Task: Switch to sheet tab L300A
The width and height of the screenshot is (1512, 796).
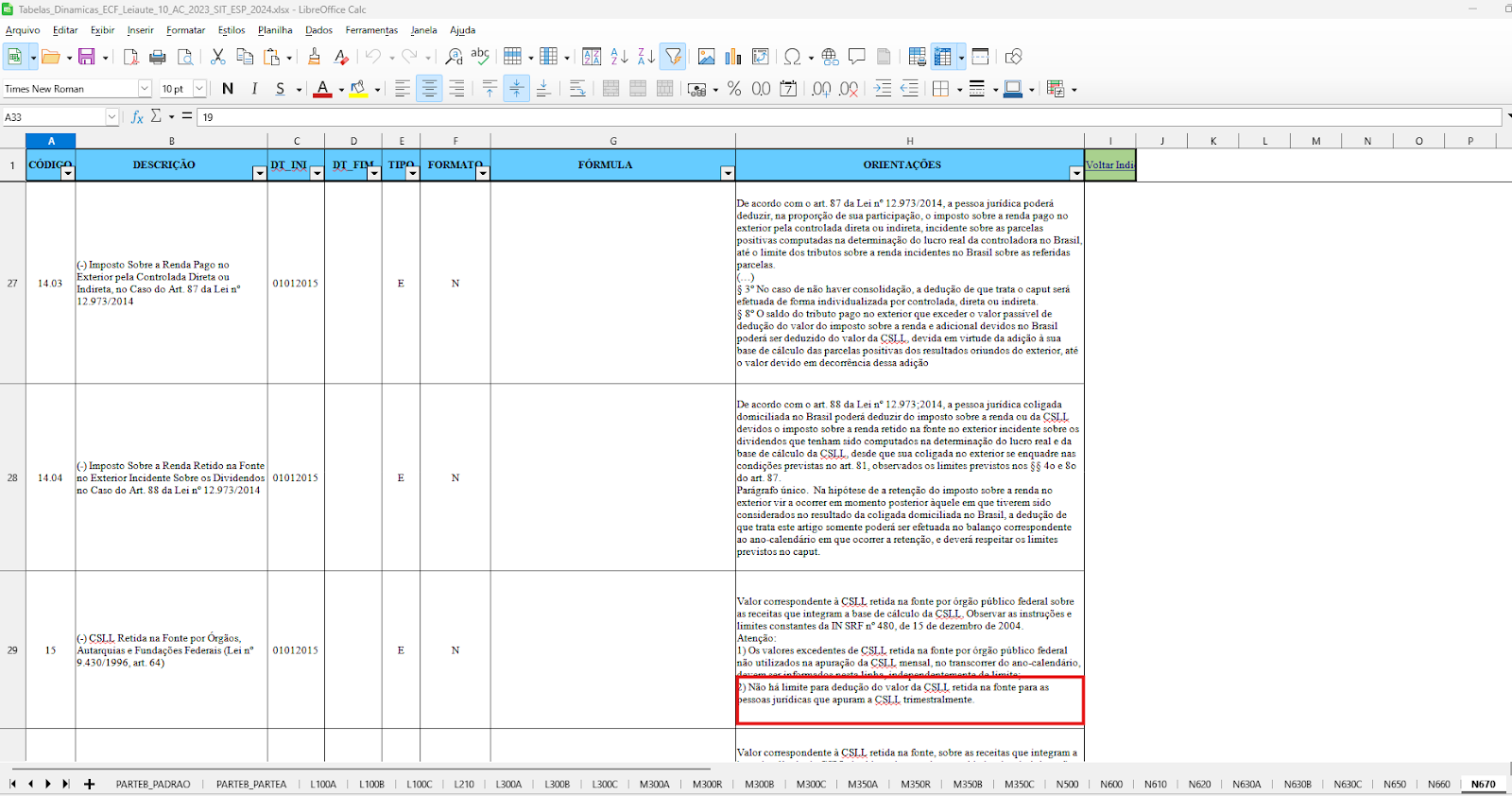Action: [x=508, y=784]
